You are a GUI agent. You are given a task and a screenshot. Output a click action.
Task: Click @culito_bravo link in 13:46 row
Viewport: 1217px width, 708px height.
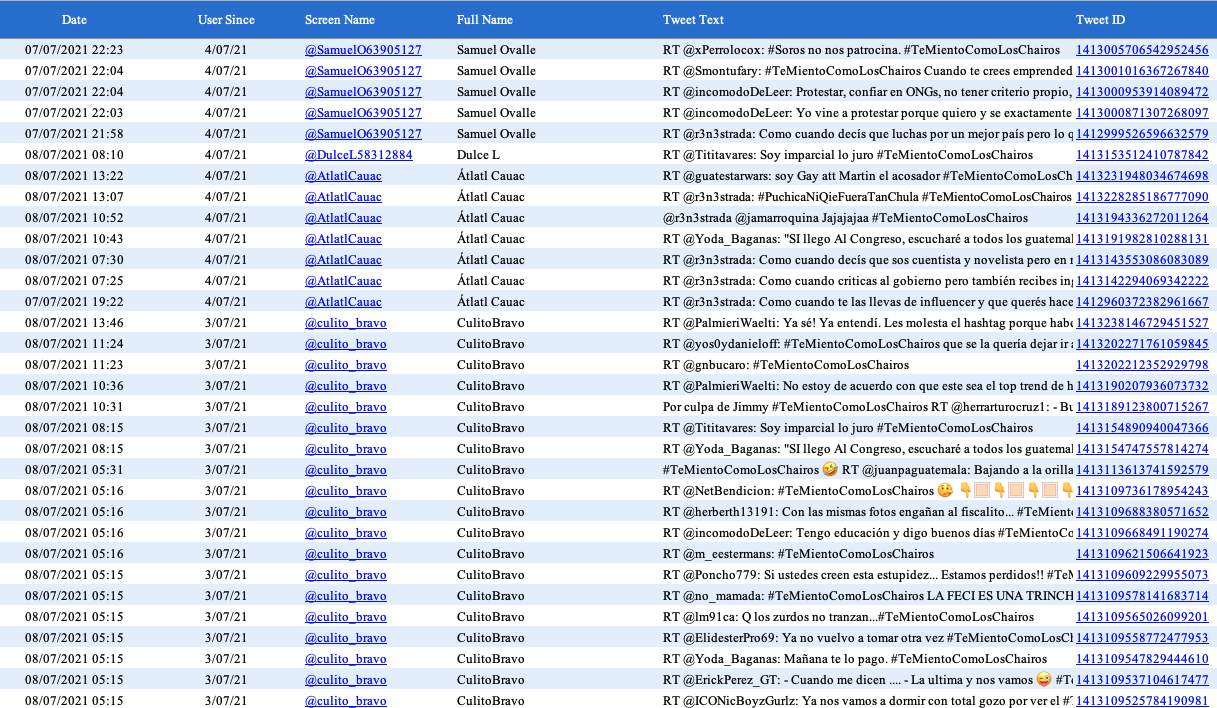click(x=345, y=323)
